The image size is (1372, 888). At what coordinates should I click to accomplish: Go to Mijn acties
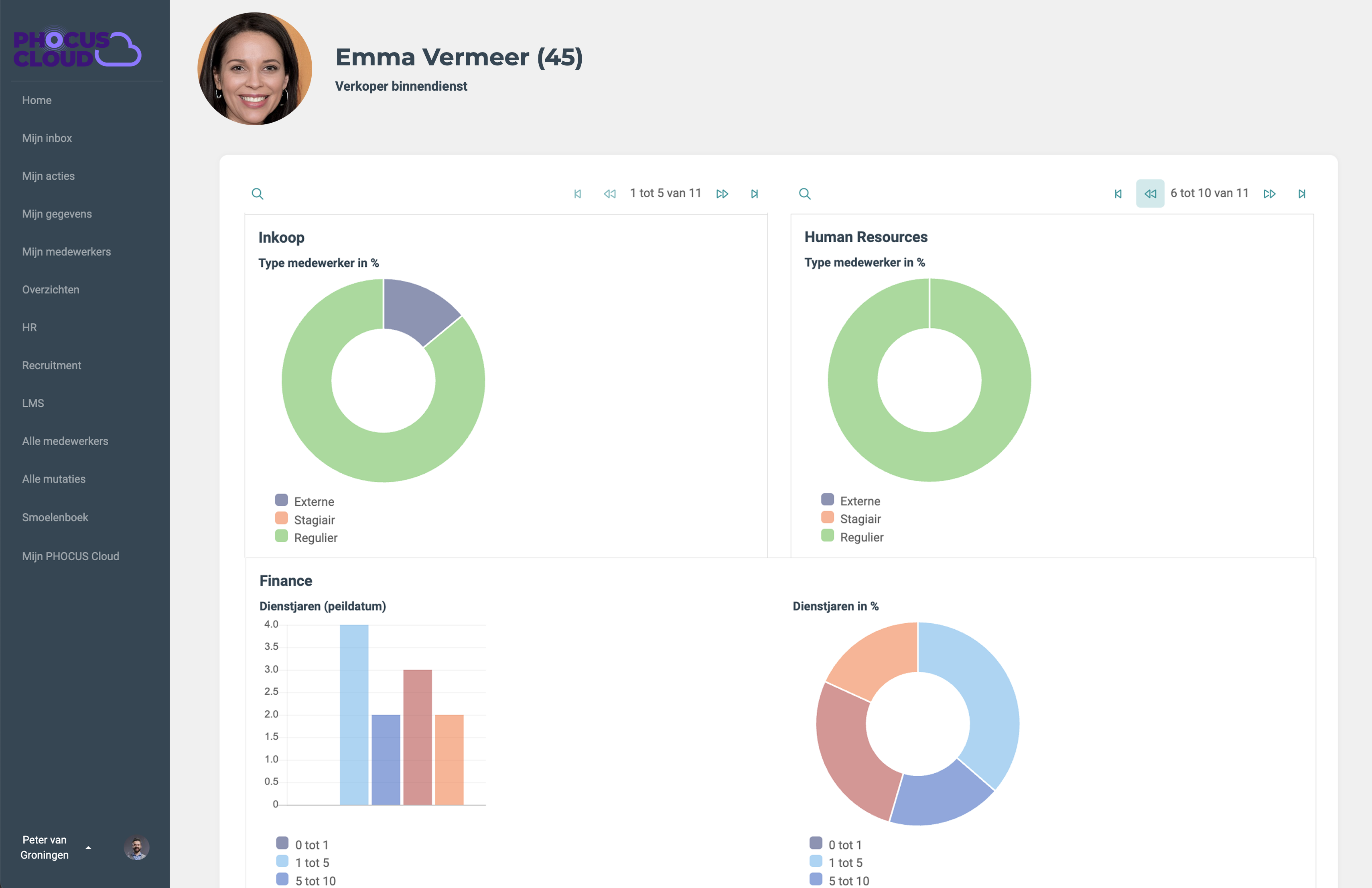click(x=49, y=176)
